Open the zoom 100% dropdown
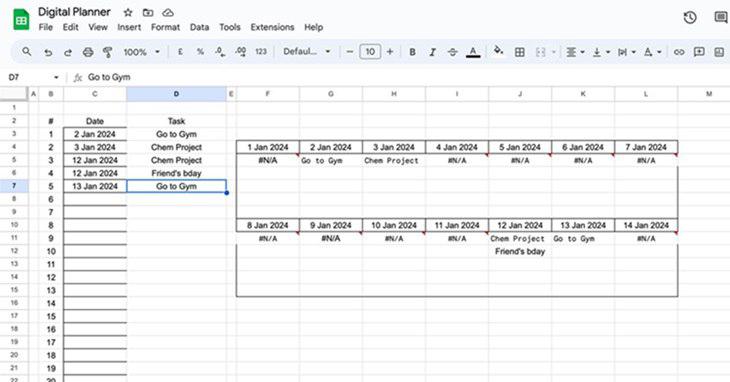Image resolution: width=730 pixels, height=382 pixels. click(142, 52)
